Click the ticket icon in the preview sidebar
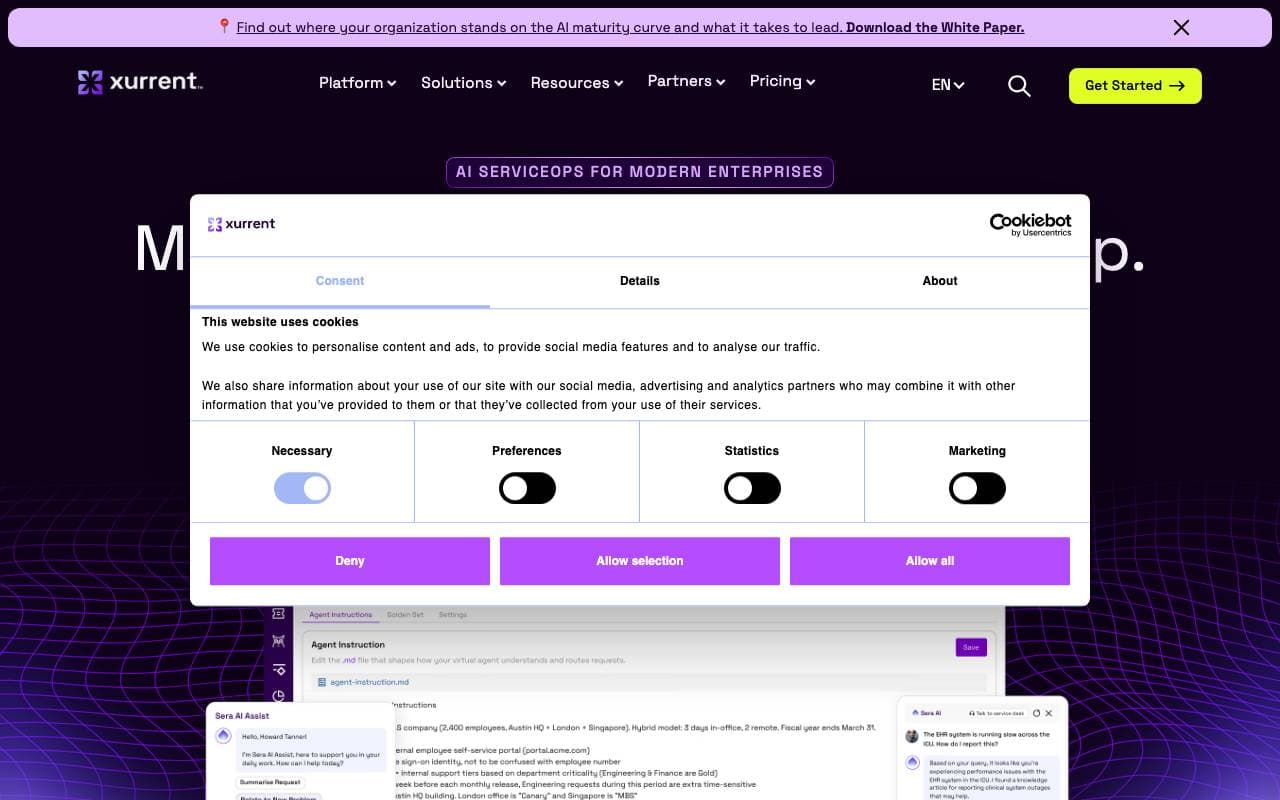The image size is (1280, 800). [x=278, y=613]
